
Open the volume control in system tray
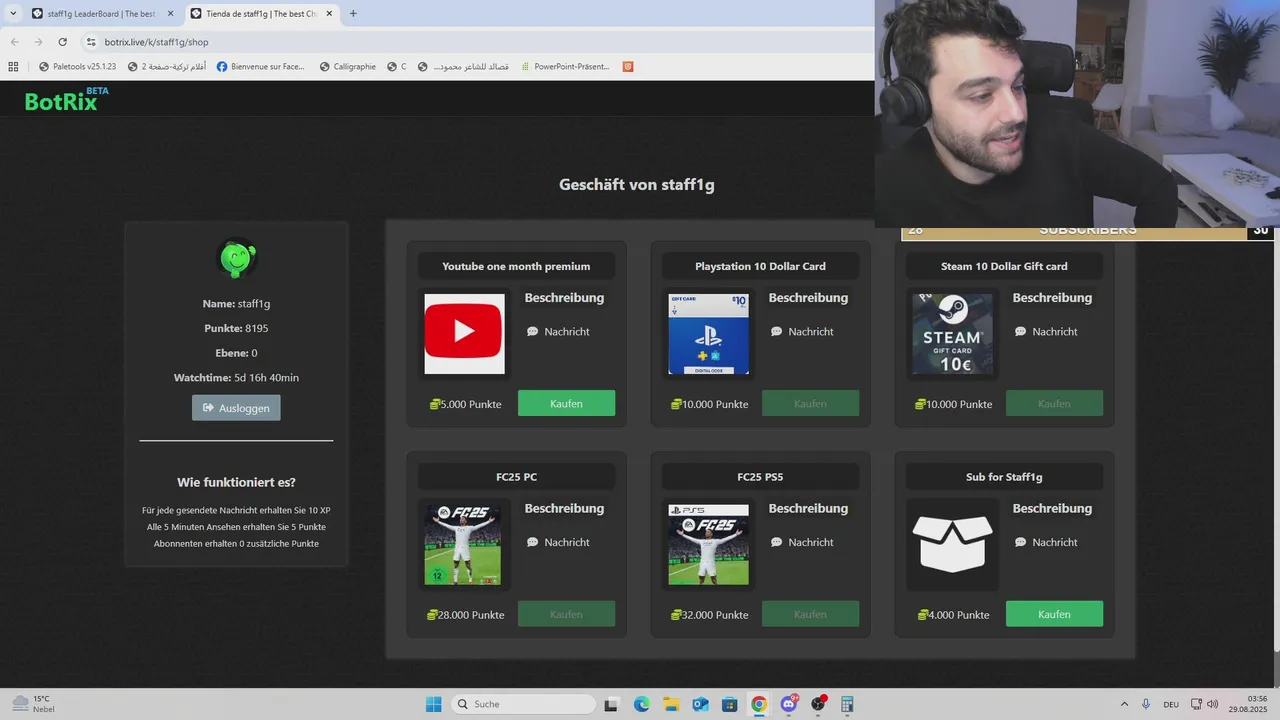click(x=1212, y=704)
